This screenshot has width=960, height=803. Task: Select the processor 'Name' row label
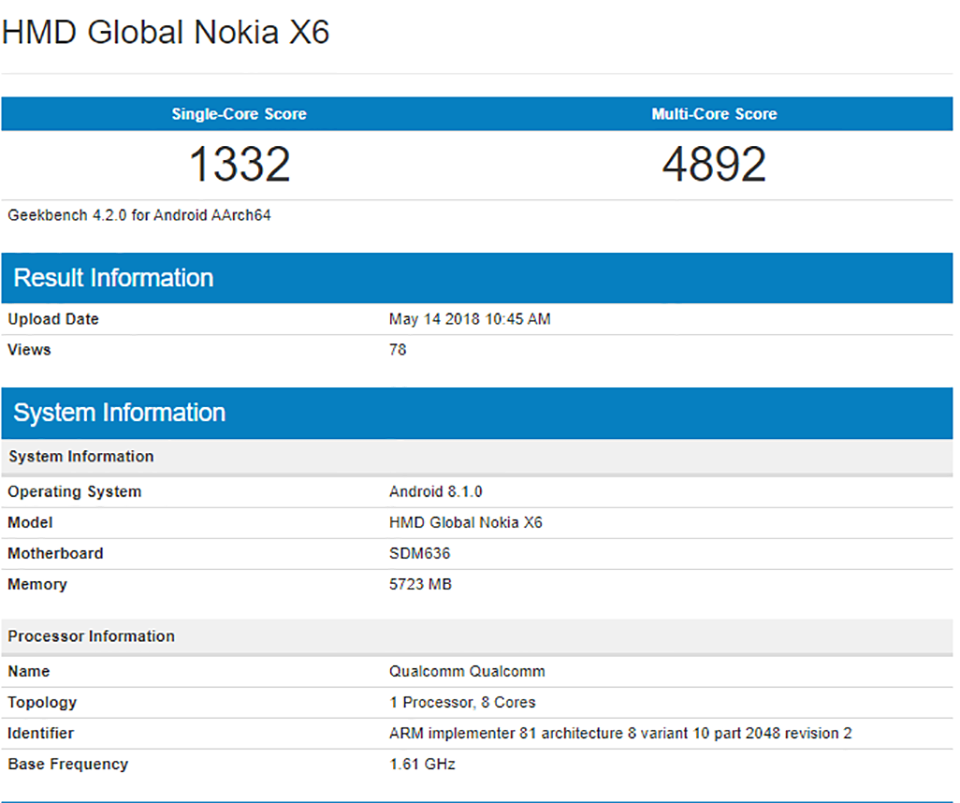pyautogui.click(x=29, y=671)
